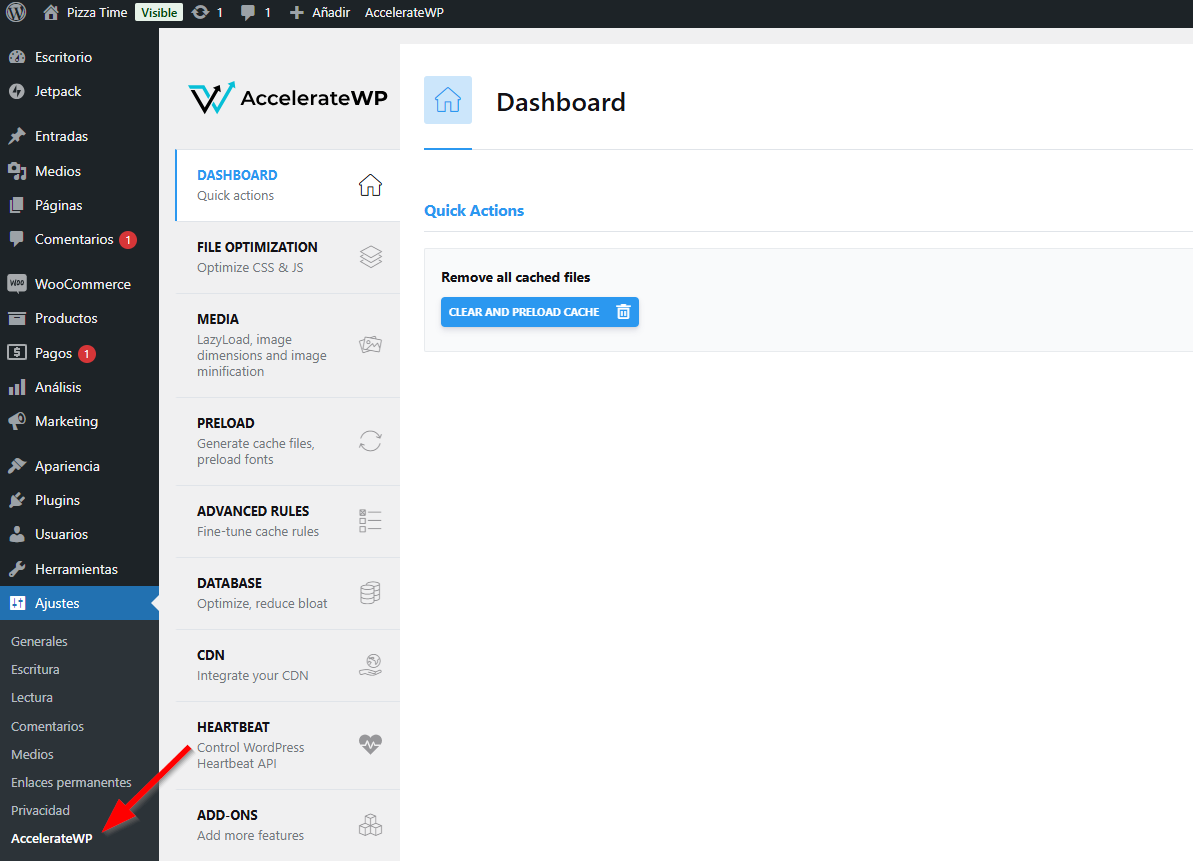Open AccelerateWP in the top admin bar
This screenshot has height=861, width=1193.
point(404,13)
